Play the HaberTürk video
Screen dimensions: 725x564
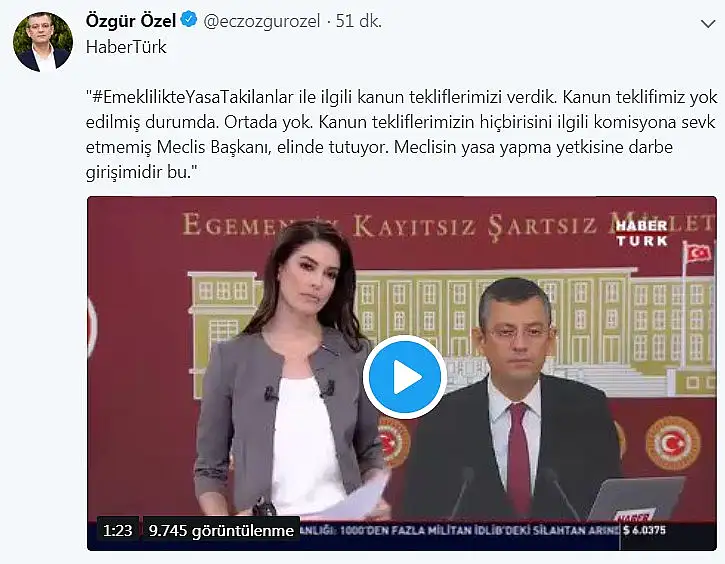click(x=404, y=377)
